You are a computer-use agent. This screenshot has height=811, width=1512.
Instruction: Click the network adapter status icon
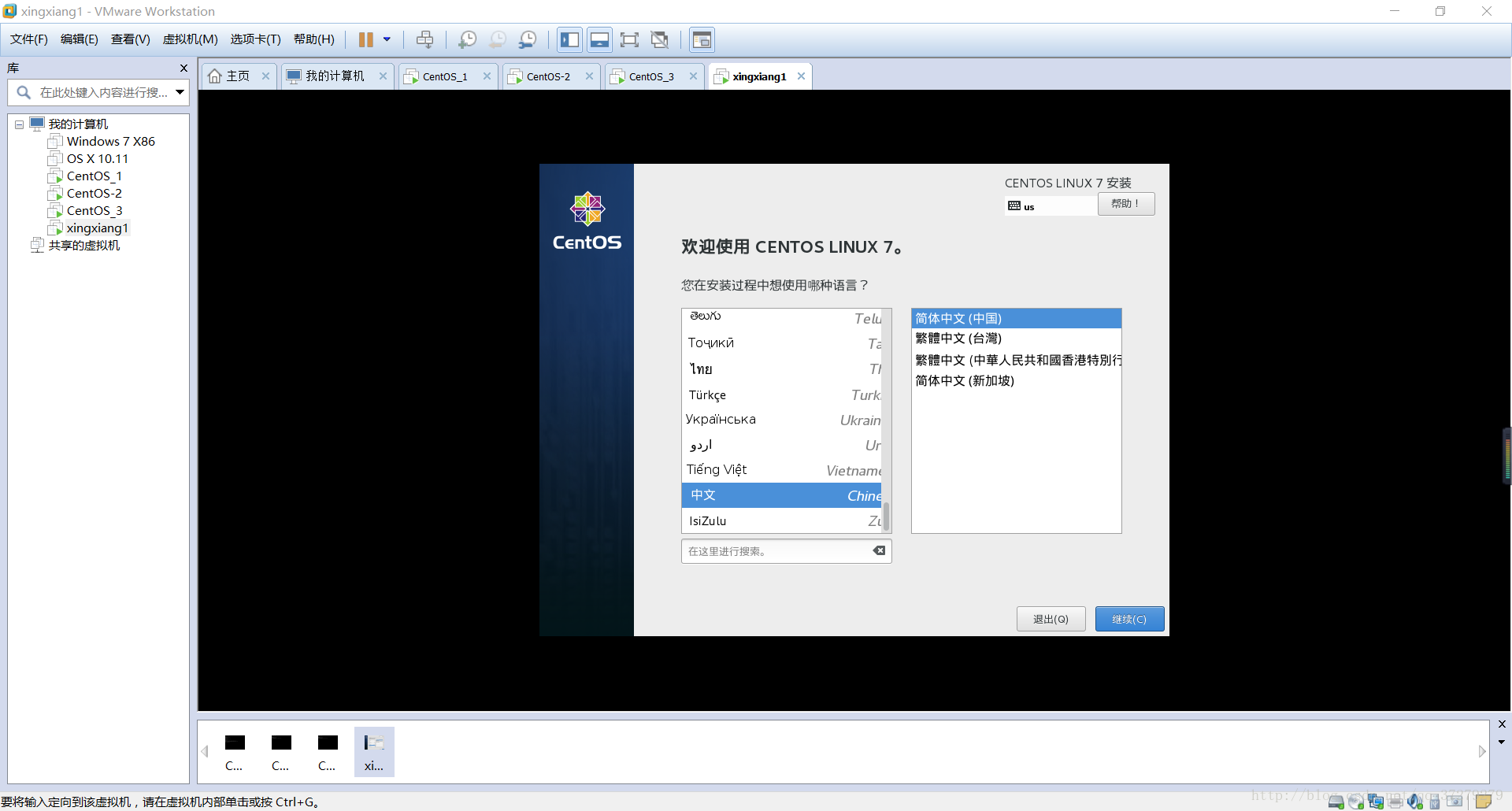(1376, 802)
